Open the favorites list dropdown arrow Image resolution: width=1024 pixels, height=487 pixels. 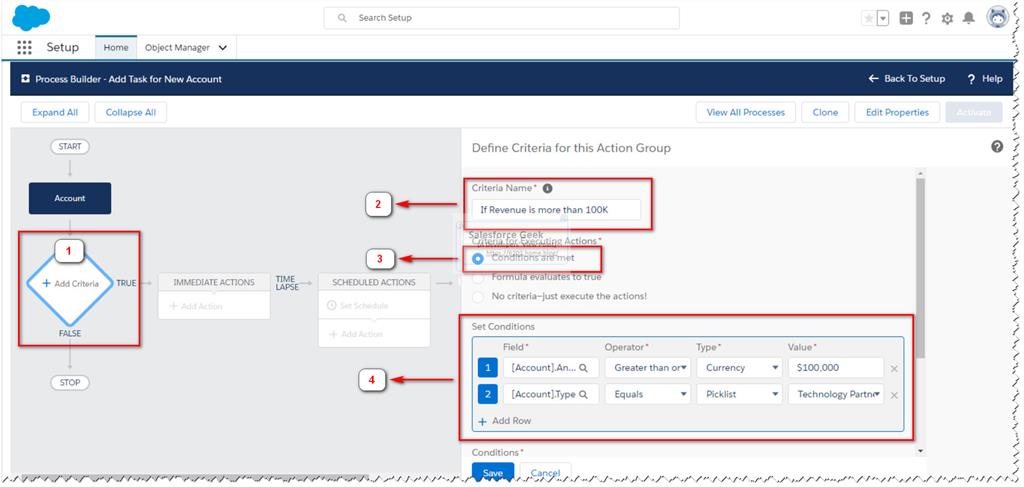point(883,18)
